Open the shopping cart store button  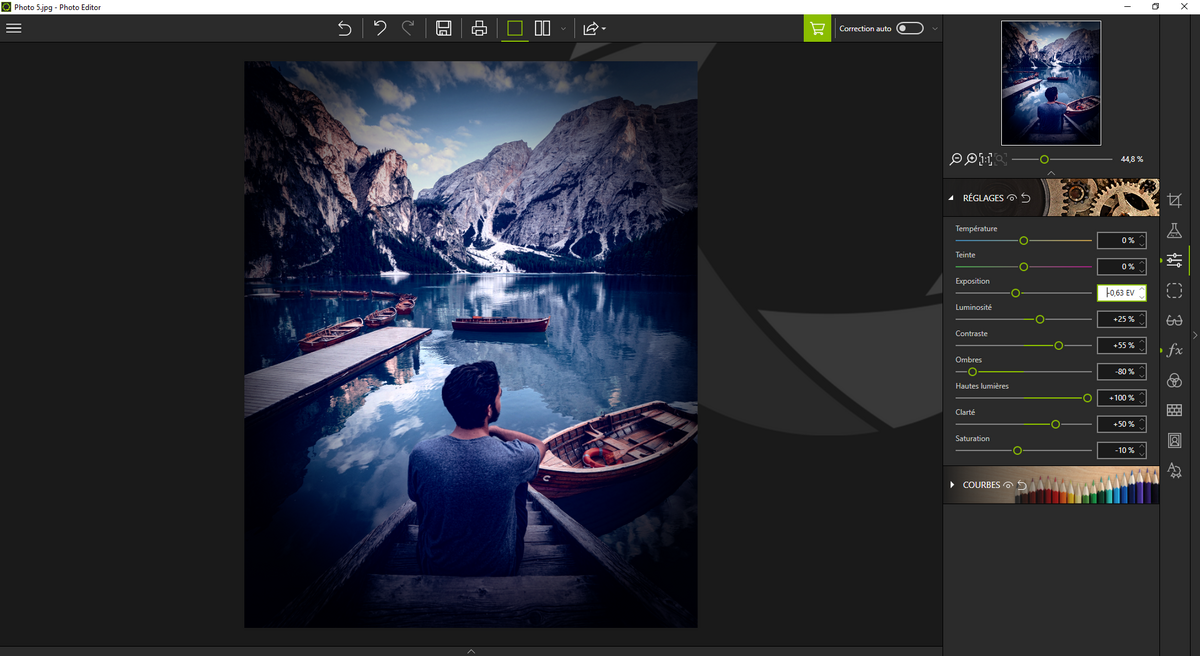pos(817,28)
